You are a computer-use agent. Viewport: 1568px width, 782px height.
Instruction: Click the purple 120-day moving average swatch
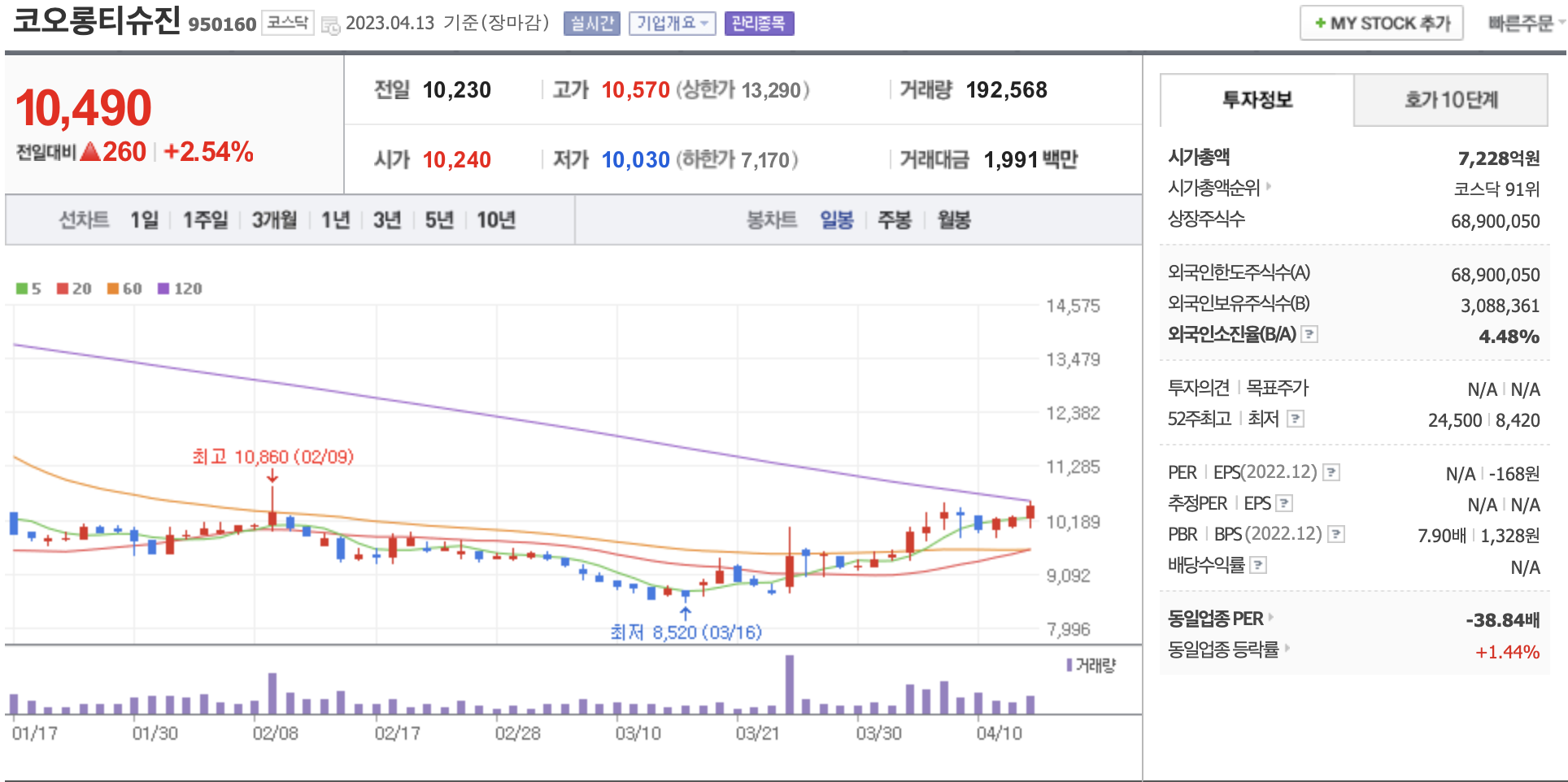(163, 289)
